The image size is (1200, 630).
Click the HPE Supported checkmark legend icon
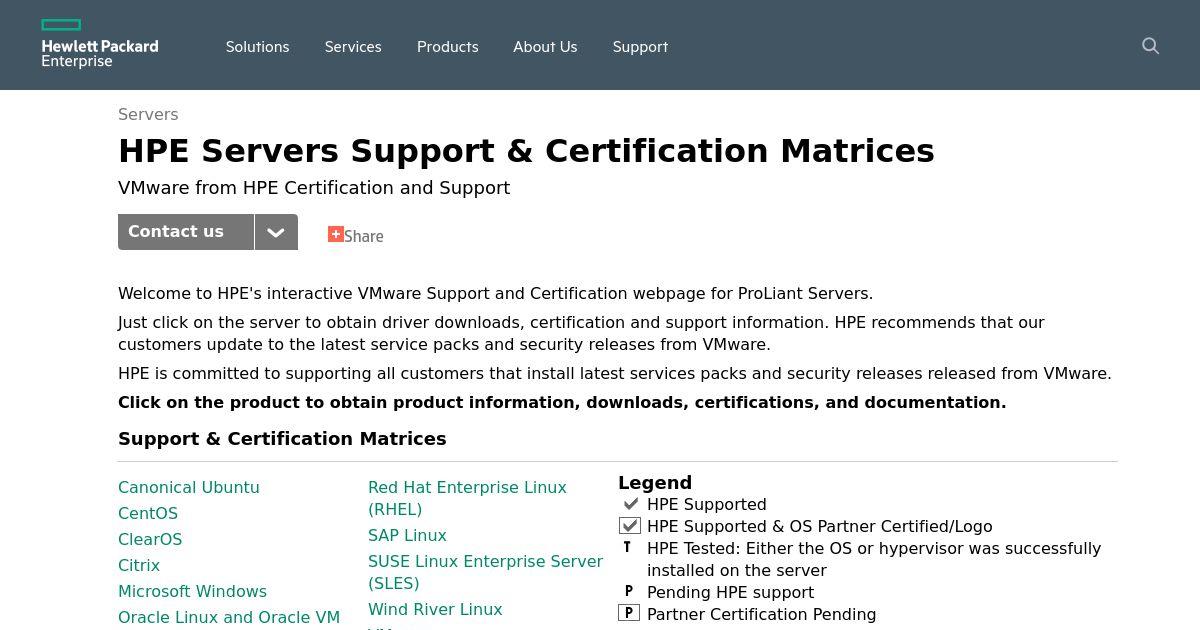click(x=630, y=504)
